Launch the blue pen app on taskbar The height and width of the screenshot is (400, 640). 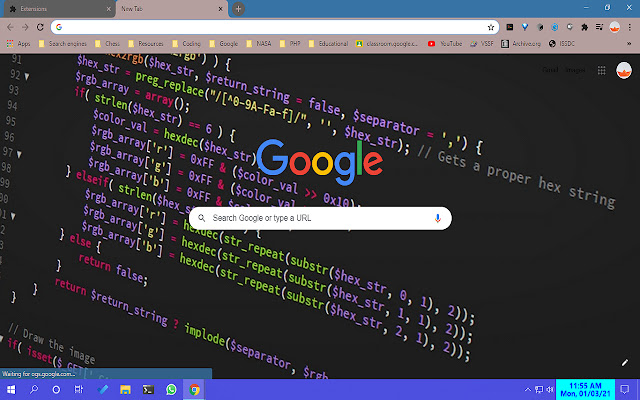click(x=102, y=389)
